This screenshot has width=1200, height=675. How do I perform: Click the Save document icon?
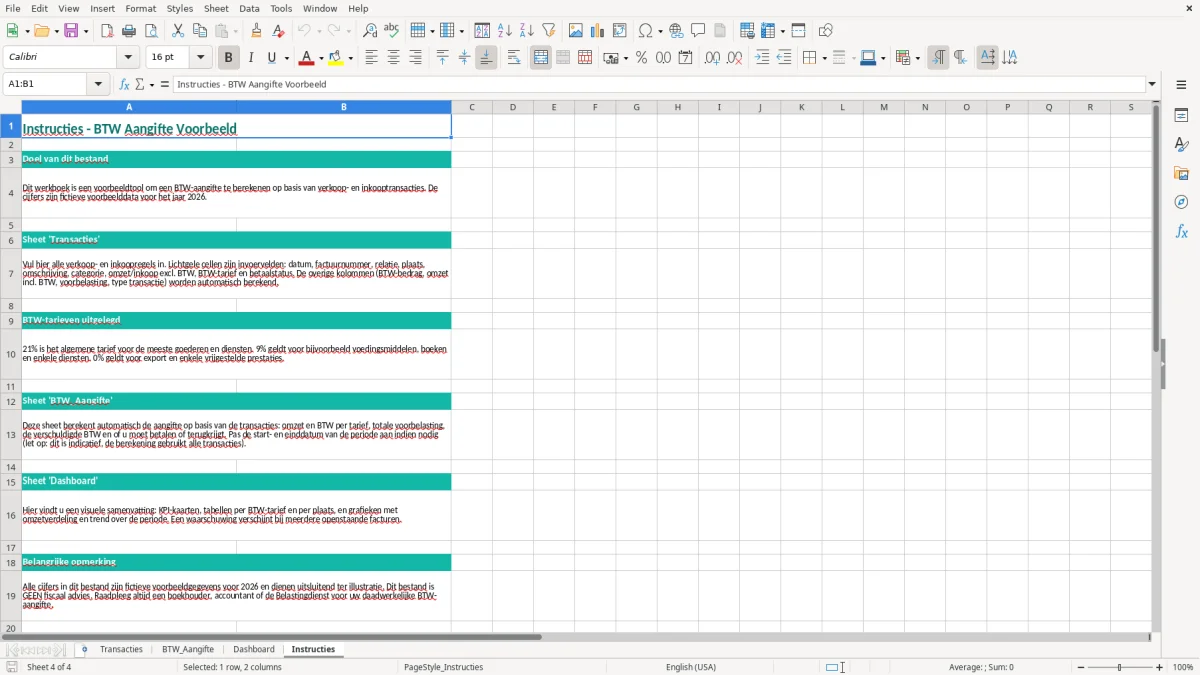pyautogui.click(x=71, y=31)
